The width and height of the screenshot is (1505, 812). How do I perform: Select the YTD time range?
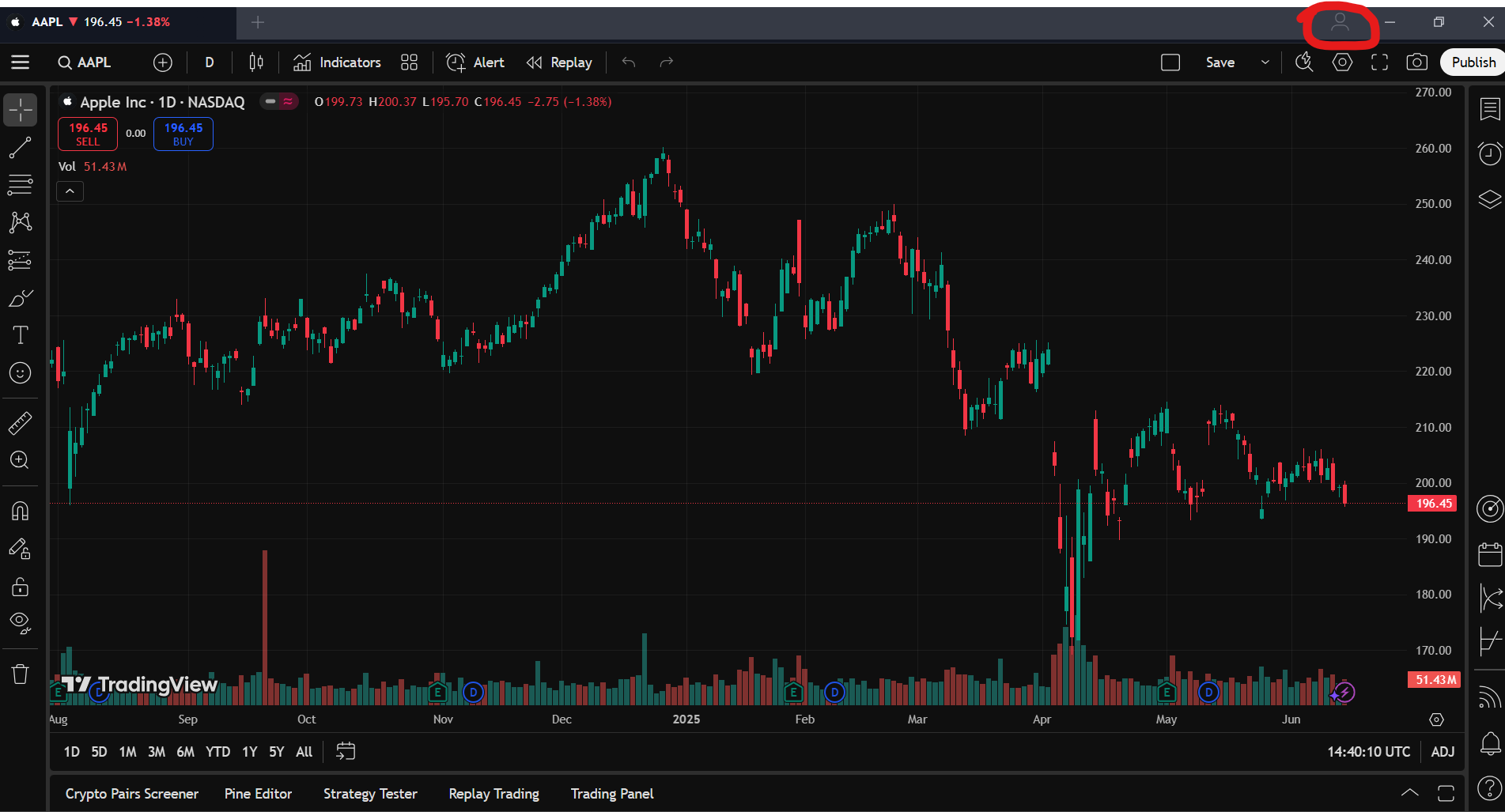[x=217, y=752]
